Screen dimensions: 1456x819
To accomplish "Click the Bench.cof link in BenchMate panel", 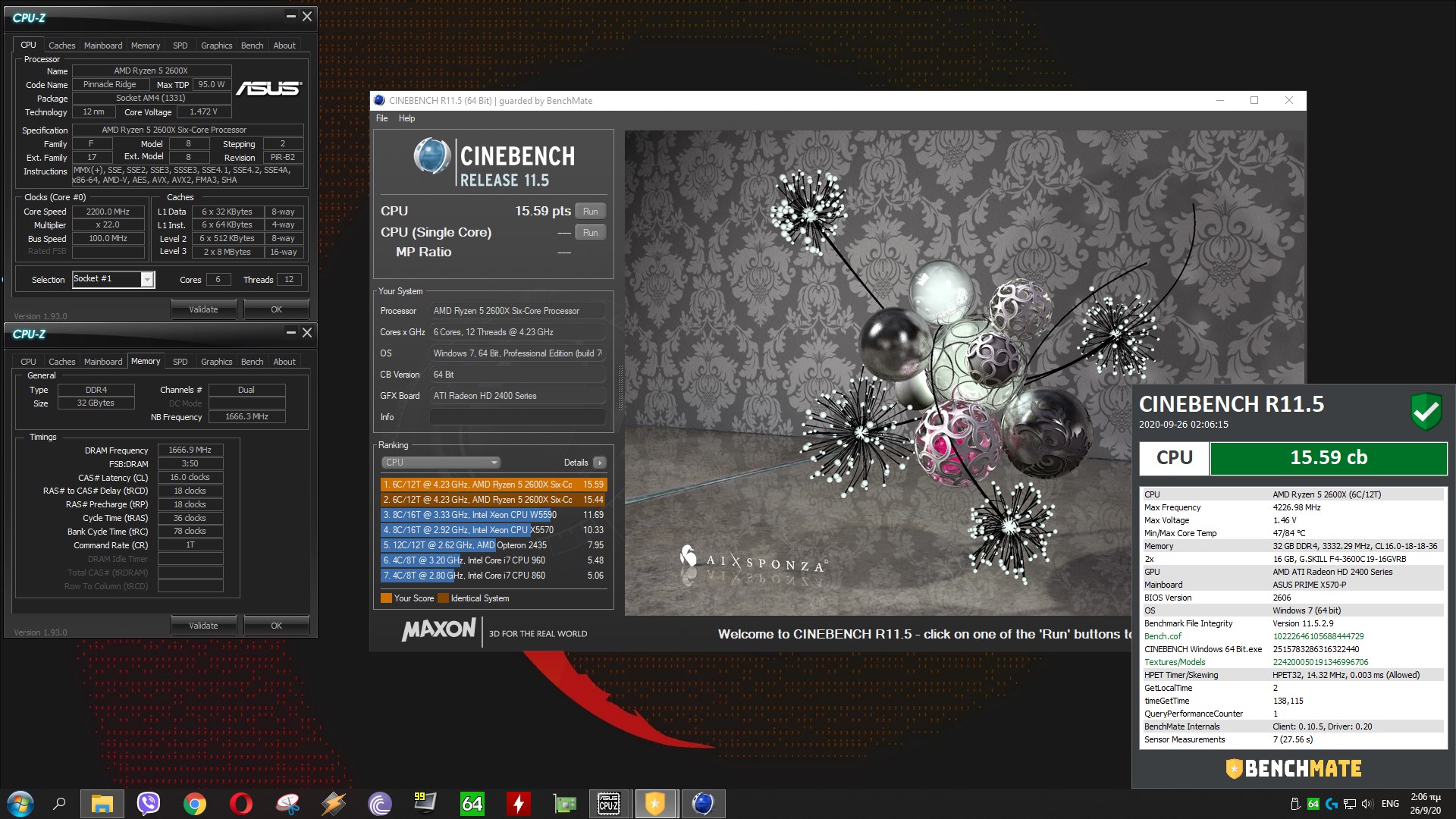I will point(1163,636).
